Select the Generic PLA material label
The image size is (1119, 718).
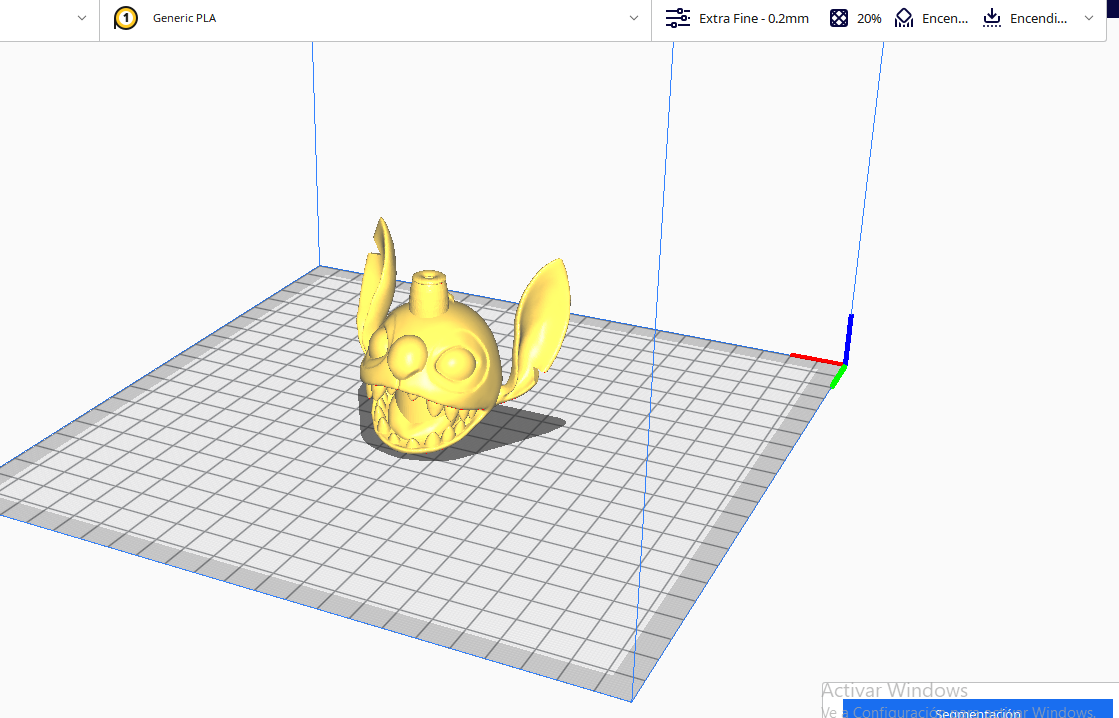tap(184, 18)
